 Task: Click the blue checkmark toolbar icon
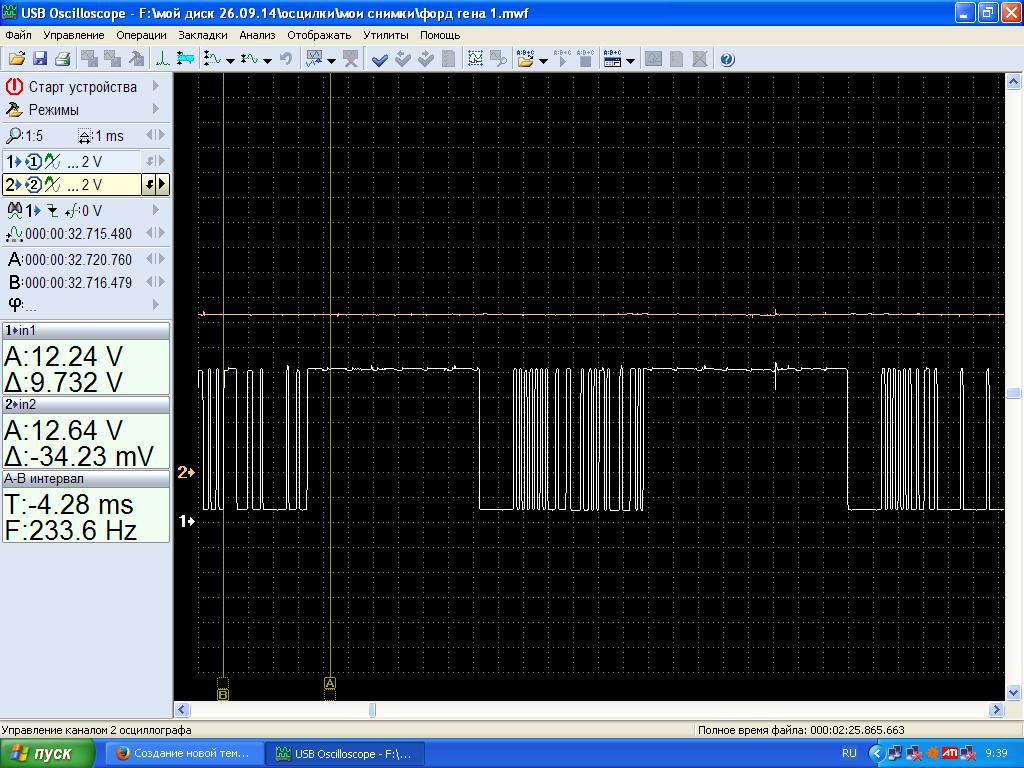[x=380, y=59]
